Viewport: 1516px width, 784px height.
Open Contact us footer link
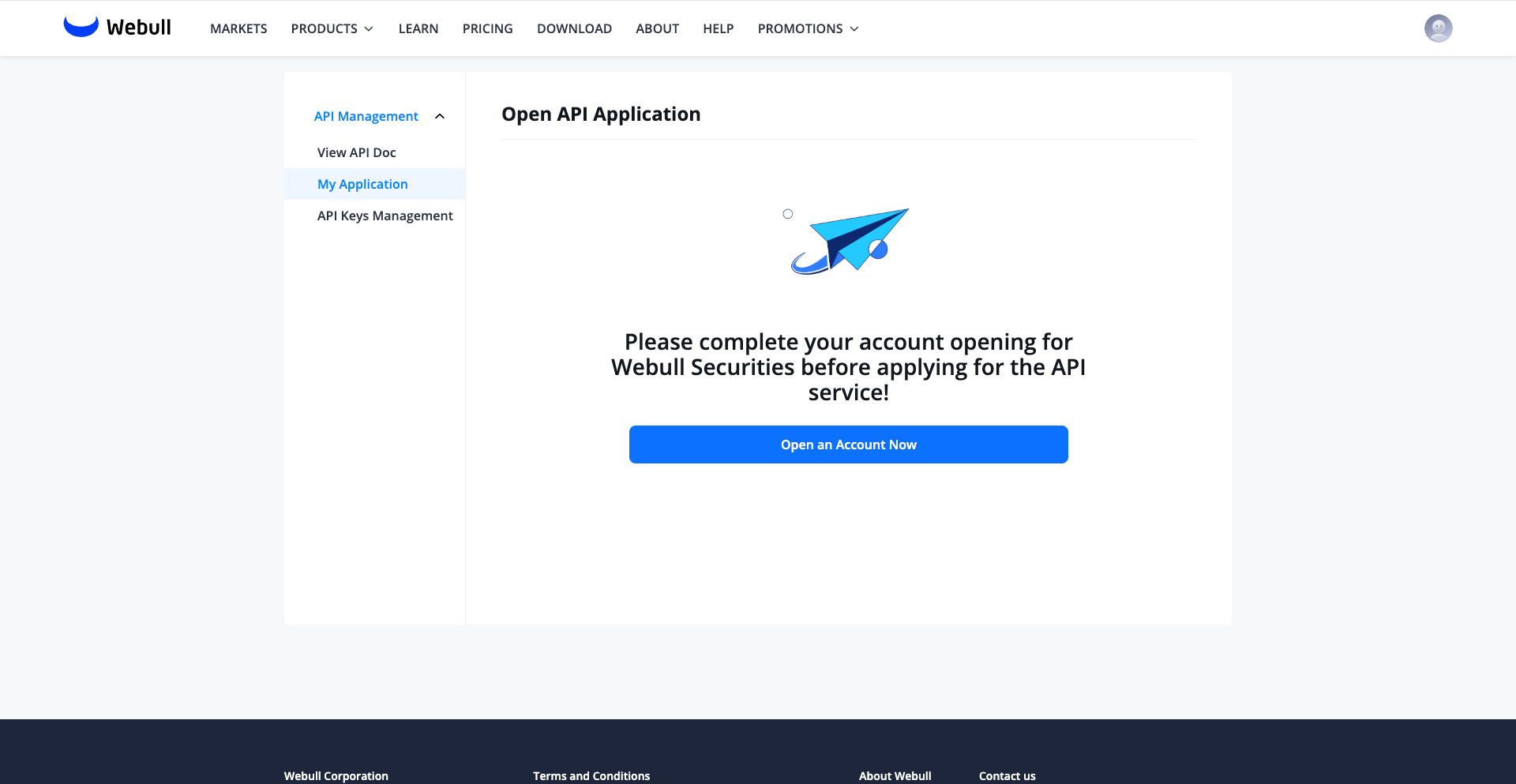[x=1008, y=776]
